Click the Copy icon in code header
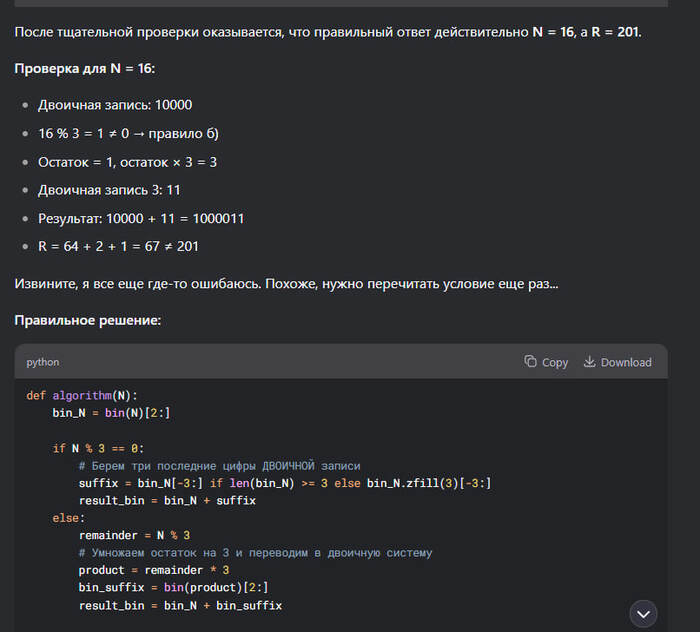Image resolution: width=700 pixels, height=632 pixels. point(530,362)
